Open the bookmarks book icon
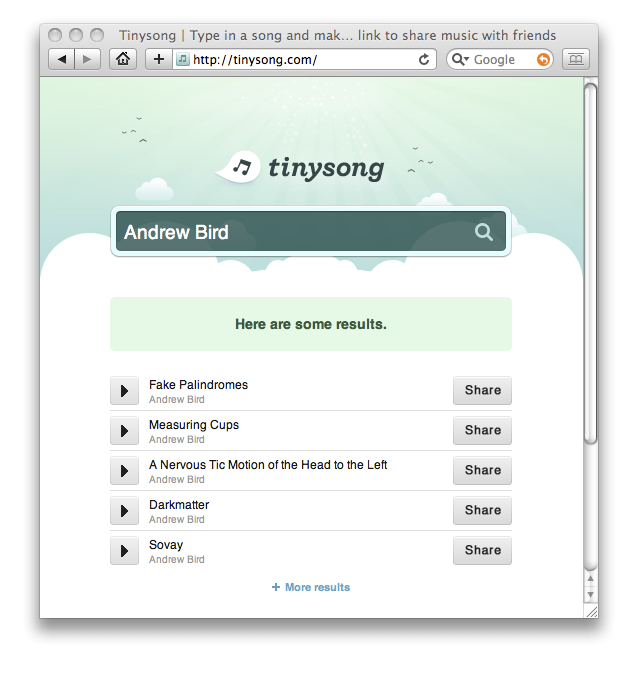 pos(575,59)
